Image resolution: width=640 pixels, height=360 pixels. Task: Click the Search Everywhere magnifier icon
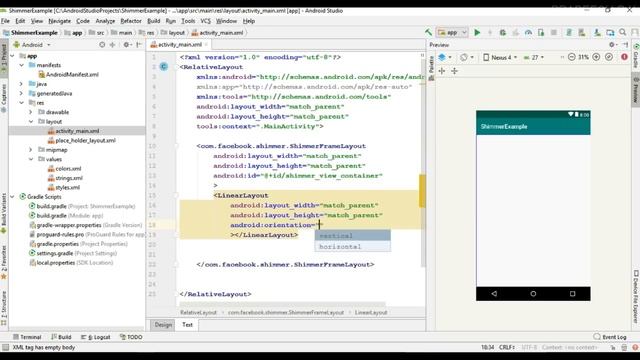623,33
